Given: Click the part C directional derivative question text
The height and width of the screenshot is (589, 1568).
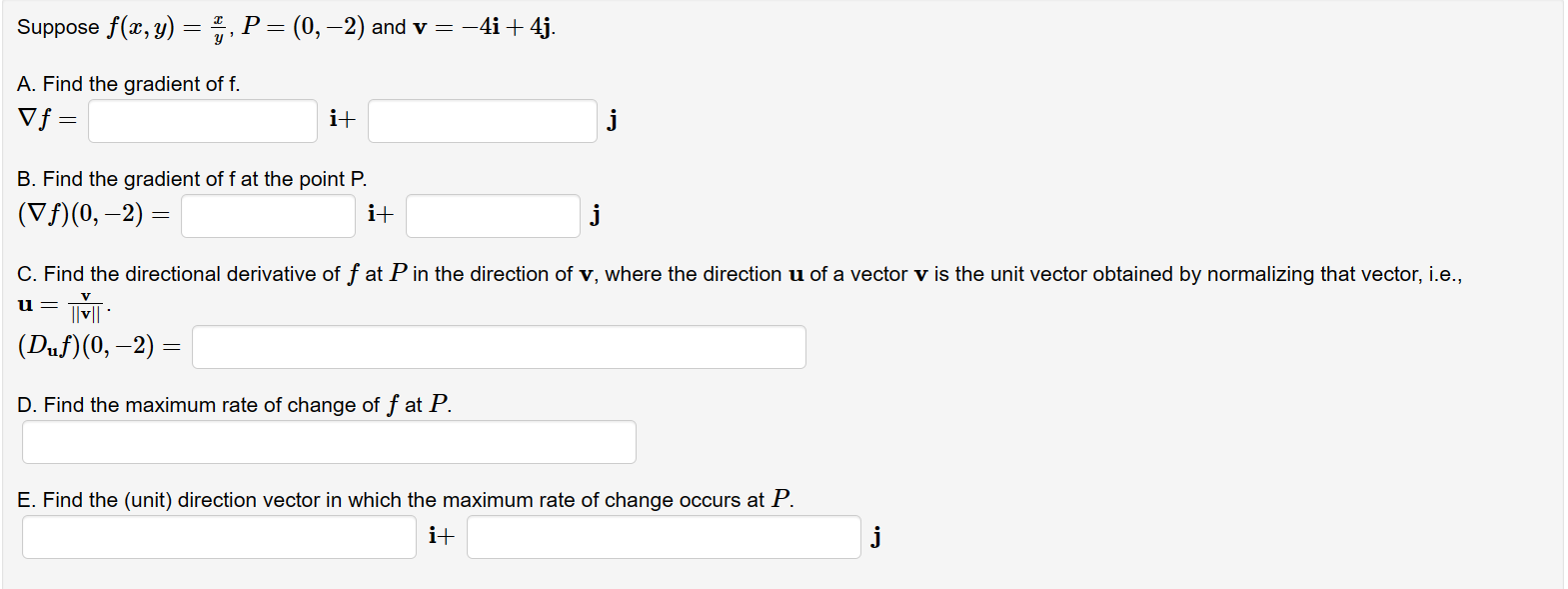Looking at the screenshot, I should pos(740,274).
